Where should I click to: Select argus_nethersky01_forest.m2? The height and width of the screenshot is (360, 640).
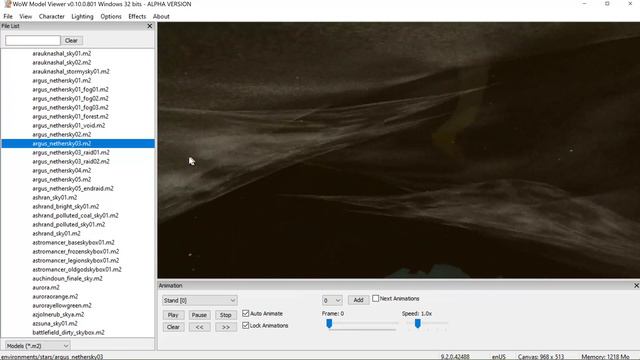[x=71, y=116]
